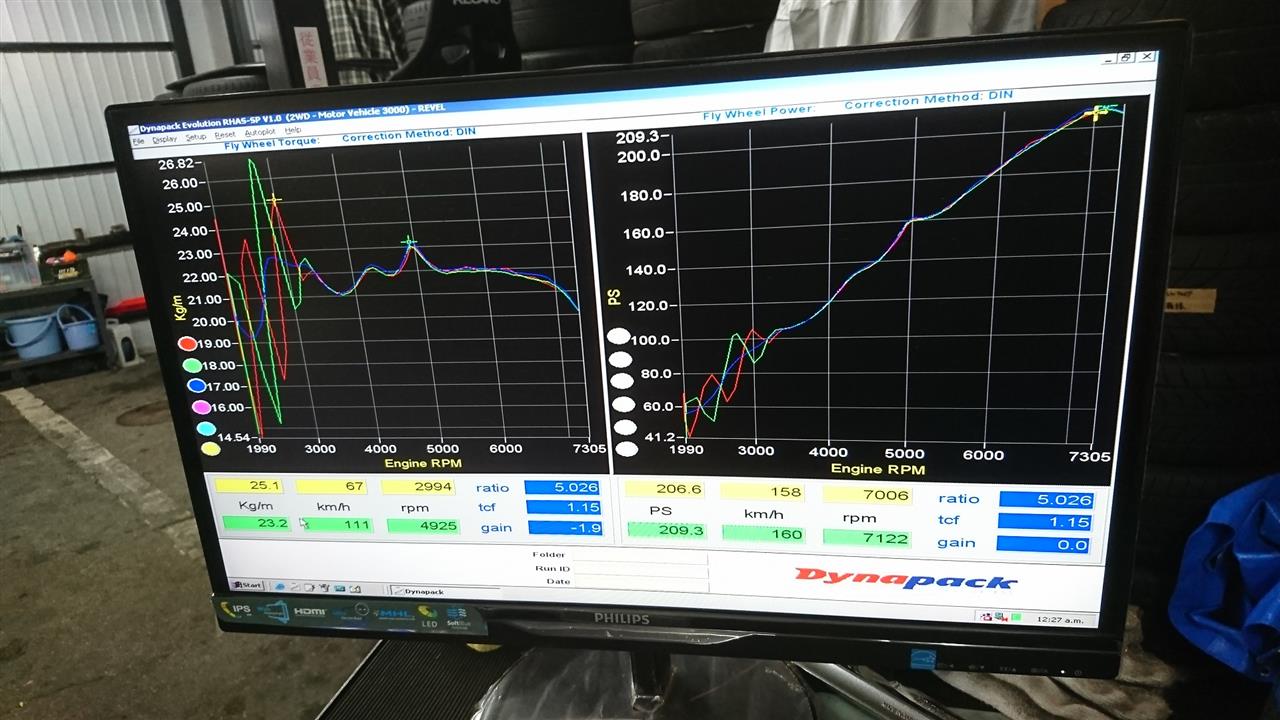1280x720 pixels.
Task: Select the red run color marker
Action: 187,344
